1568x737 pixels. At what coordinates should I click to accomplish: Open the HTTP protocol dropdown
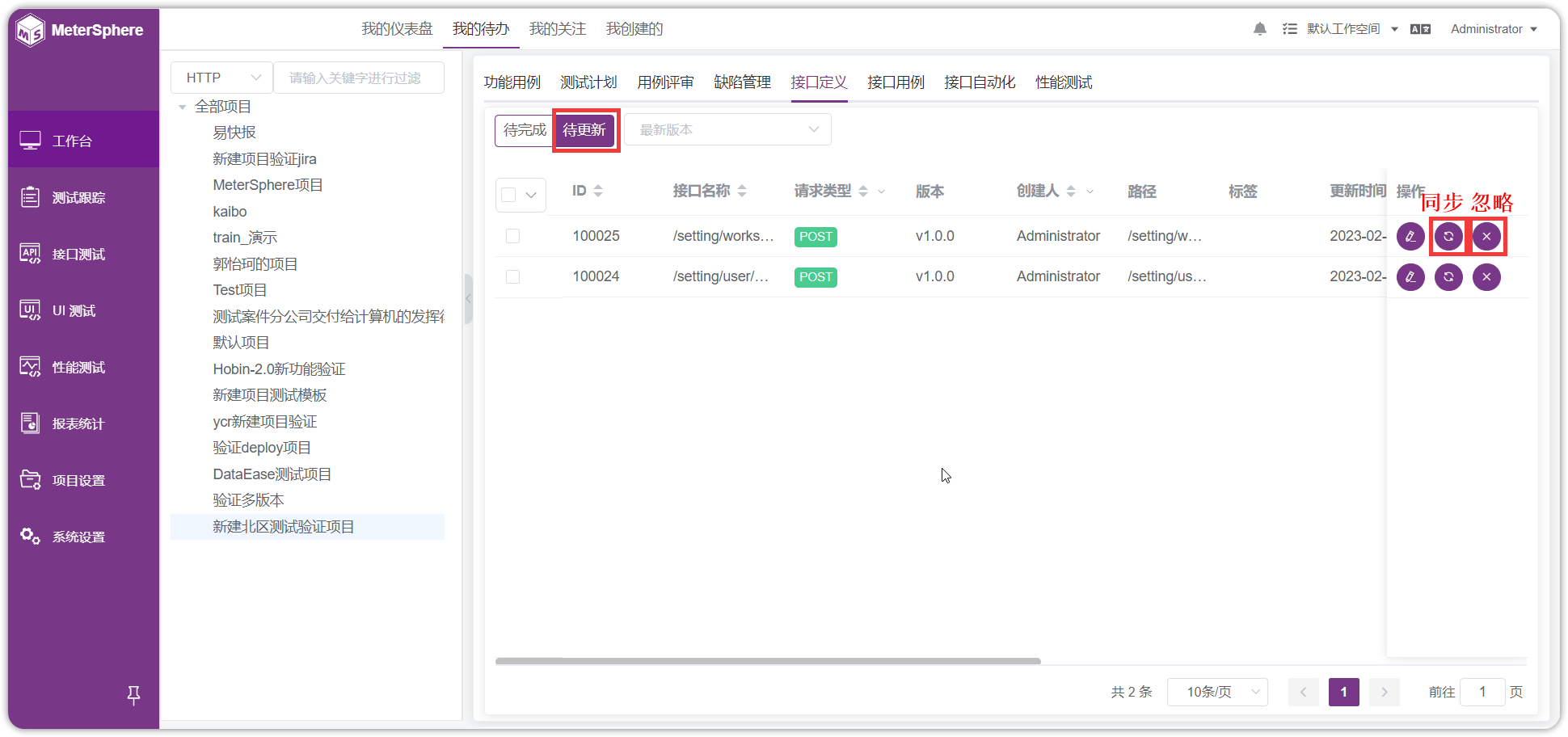tap(221, 78)
